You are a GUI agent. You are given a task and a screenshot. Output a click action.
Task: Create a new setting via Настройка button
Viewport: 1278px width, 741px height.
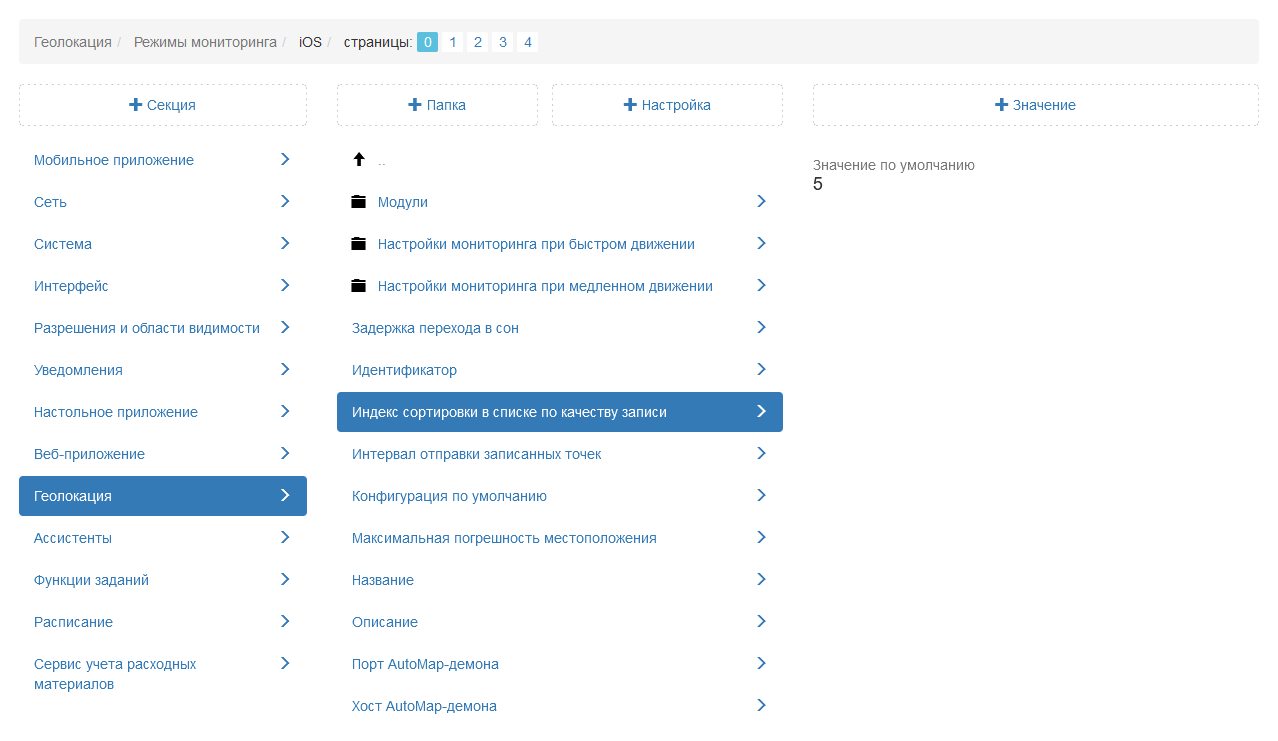pyautogui.click(x=667, y=105)
